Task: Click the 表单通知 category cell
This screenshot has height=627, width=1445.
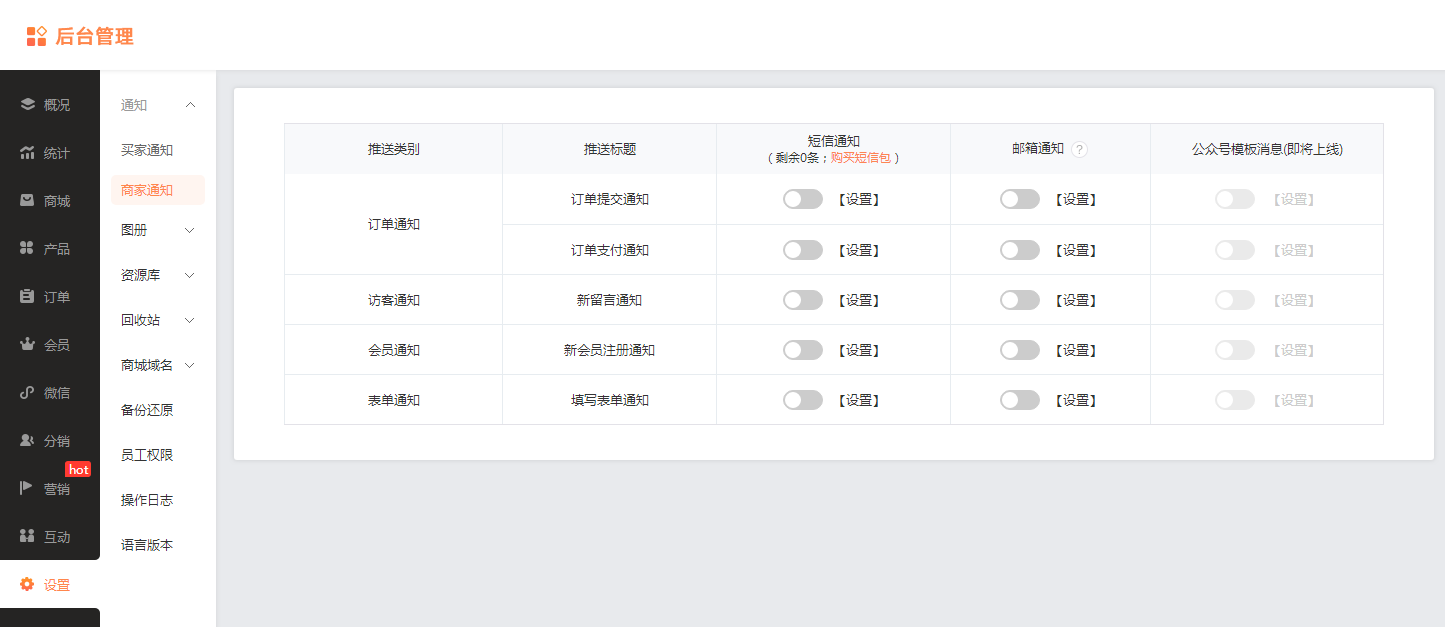Action: 394,400
